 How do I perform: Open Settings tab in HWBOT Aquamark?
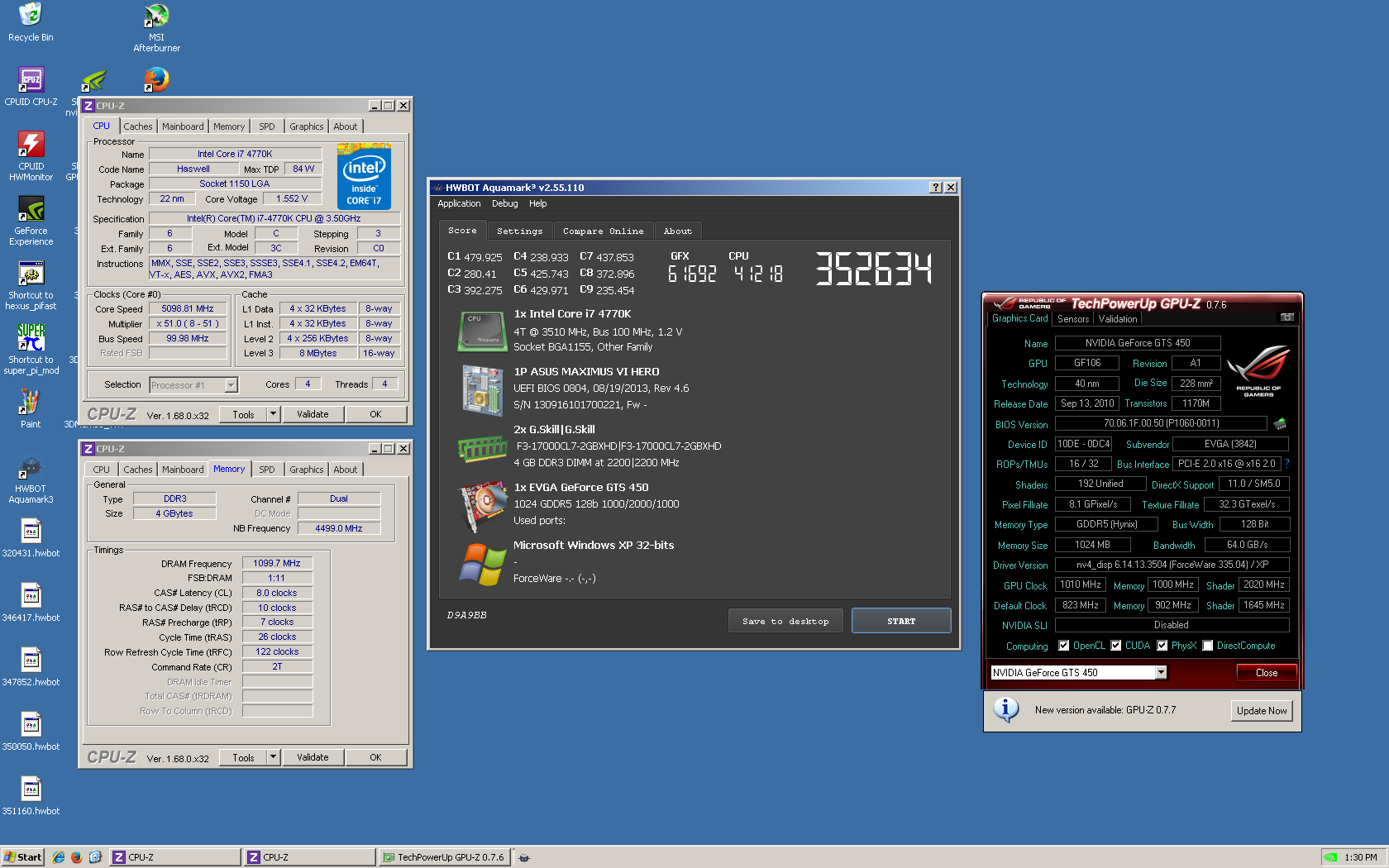click(520, 231)
